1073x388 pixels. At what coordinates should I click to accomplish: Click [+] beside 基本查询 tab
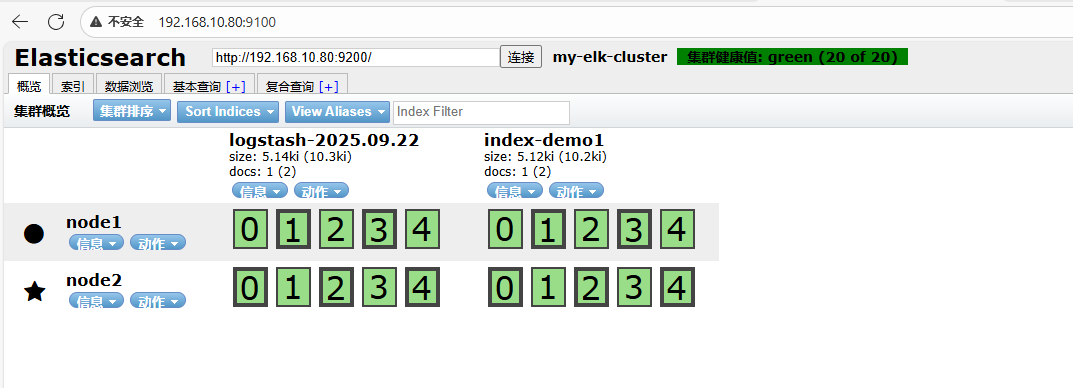tap(235, 87)
